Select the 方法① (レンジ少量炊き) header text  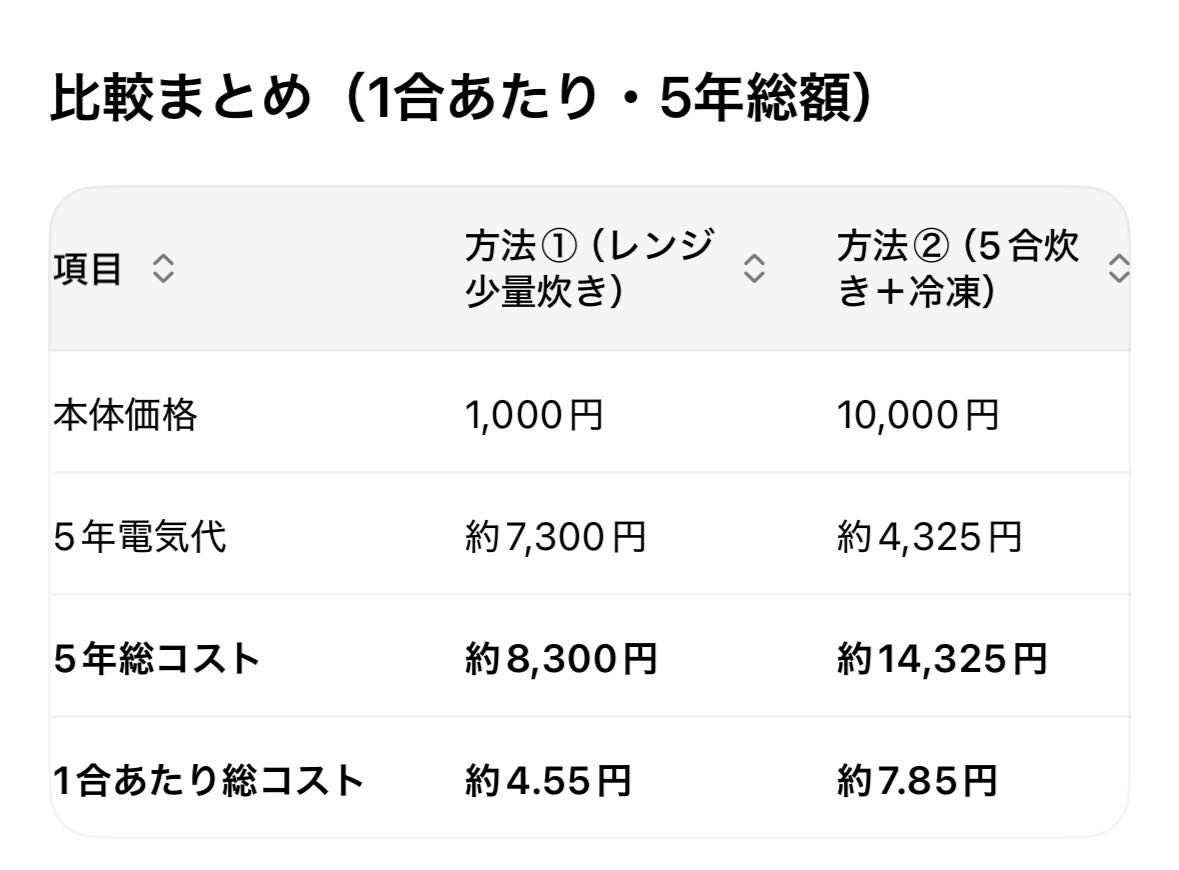(590, 268)
